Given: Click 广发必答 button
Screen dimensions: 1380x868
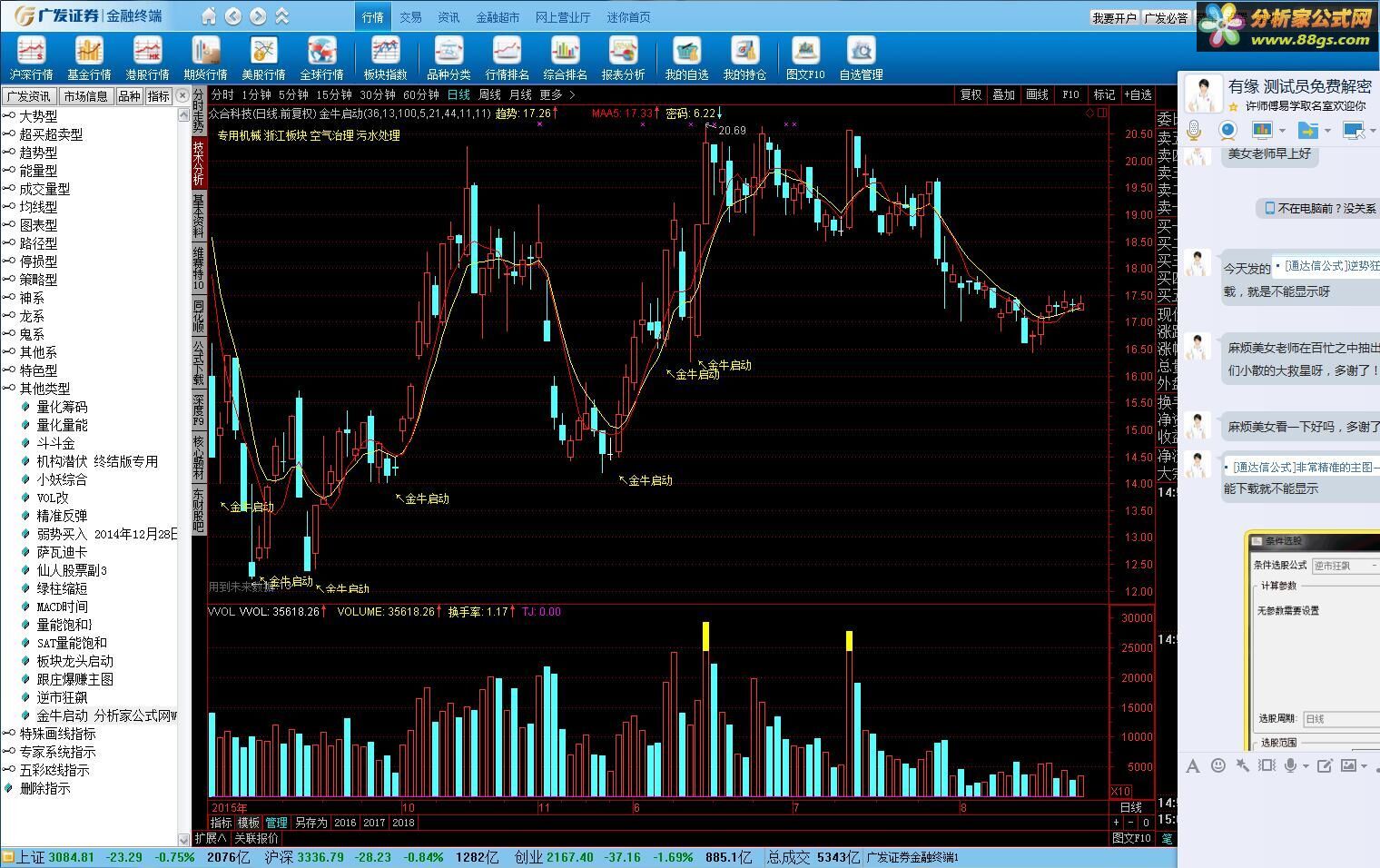Looking at the screenshot, I should coord(1167,17).
